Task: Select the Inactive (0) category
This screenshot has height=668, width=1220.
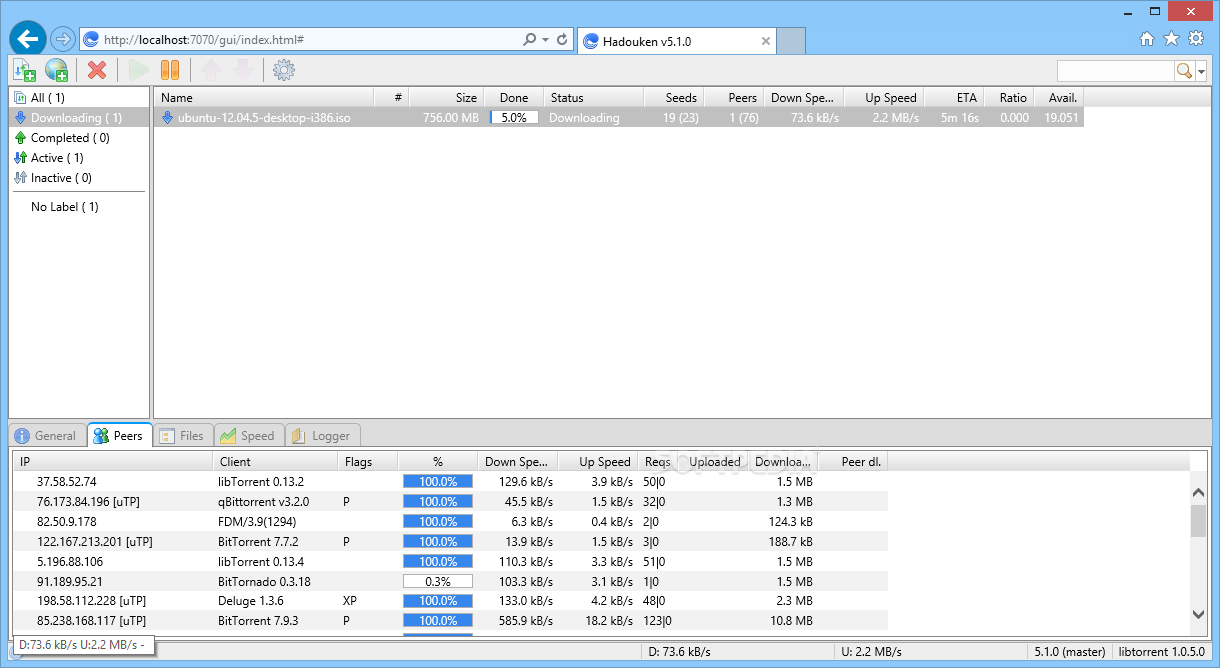Action: point(79,178)
